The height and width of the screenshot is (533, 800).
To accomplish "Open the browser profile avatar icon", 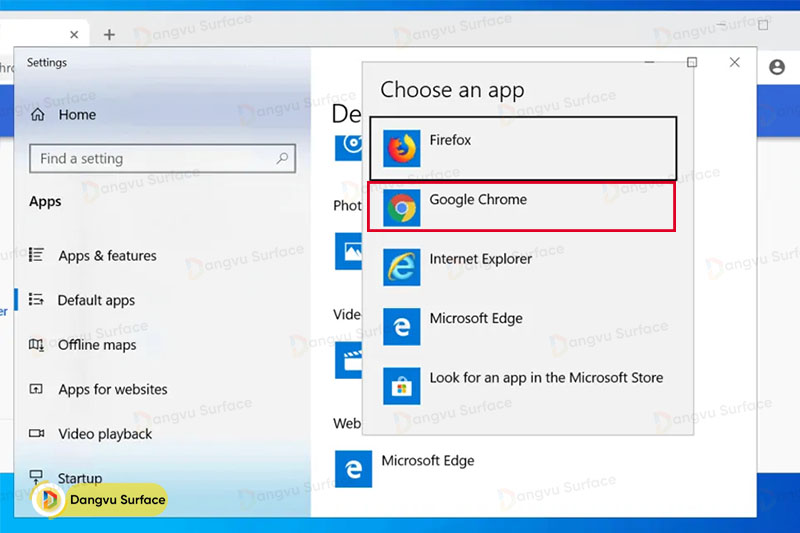I will 777,67.
